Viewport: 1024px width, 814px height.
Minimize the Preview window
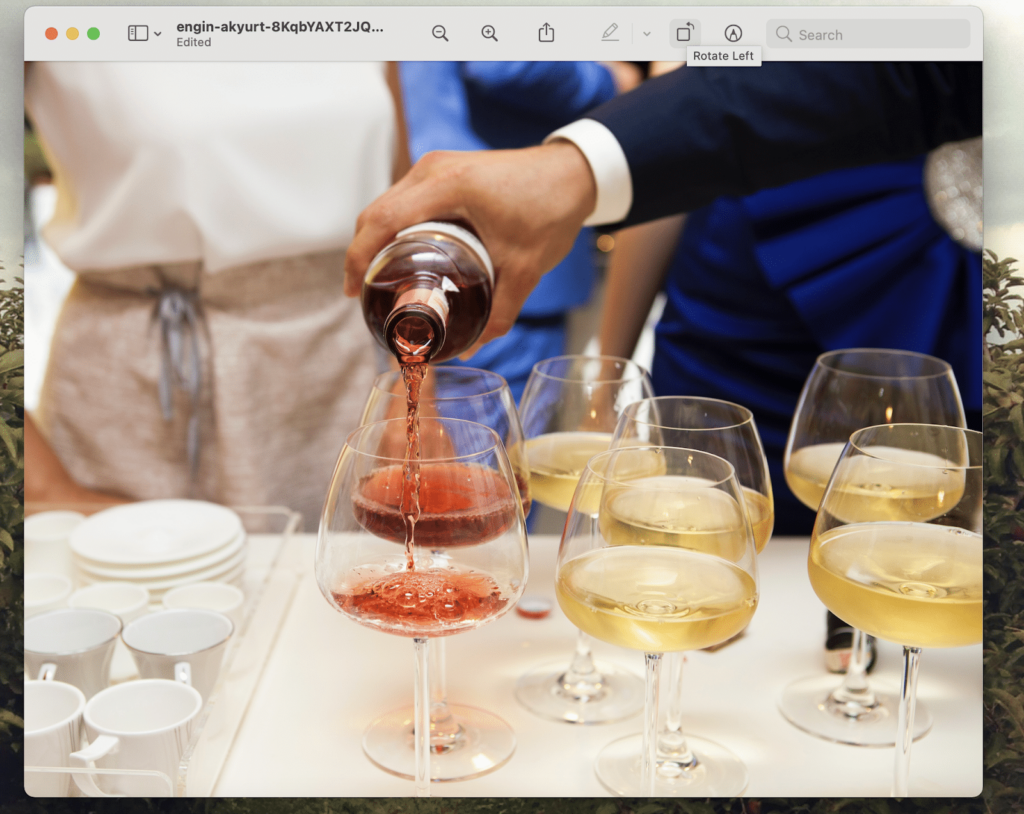(72, 34)
